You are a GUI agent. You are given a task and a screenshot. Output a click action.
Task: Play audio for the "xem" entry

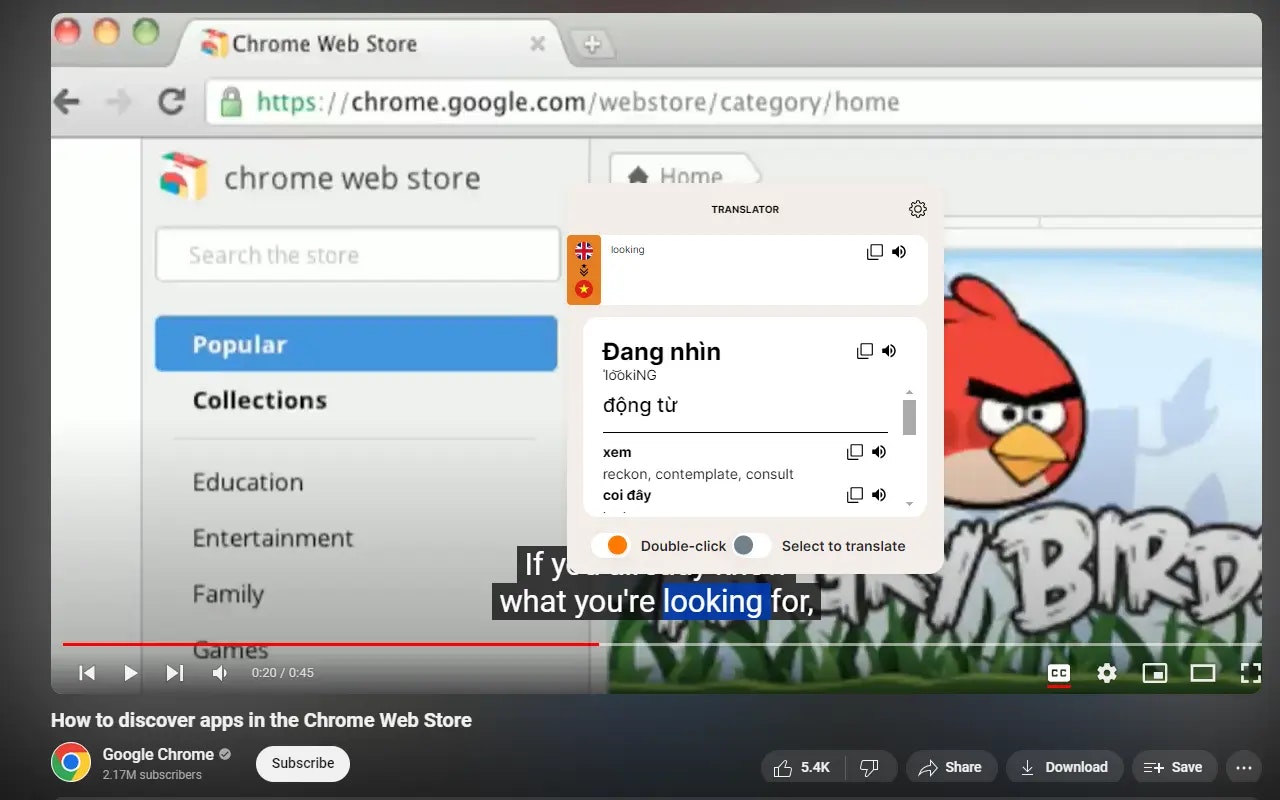click(x=879, y=452)
